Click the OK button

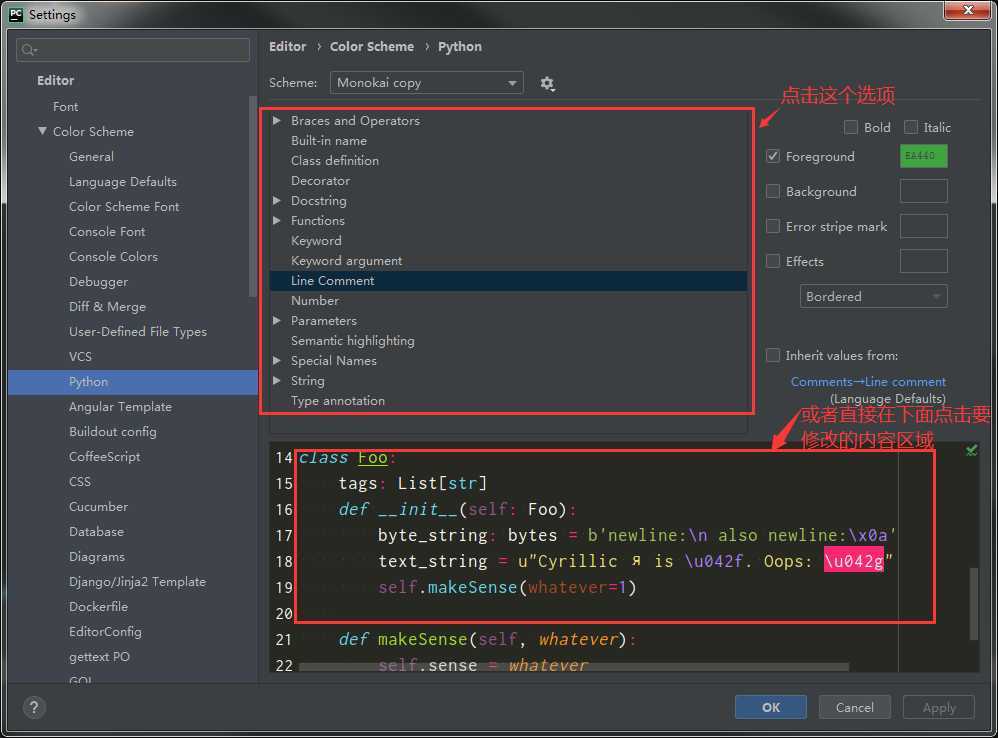[770, 707]
